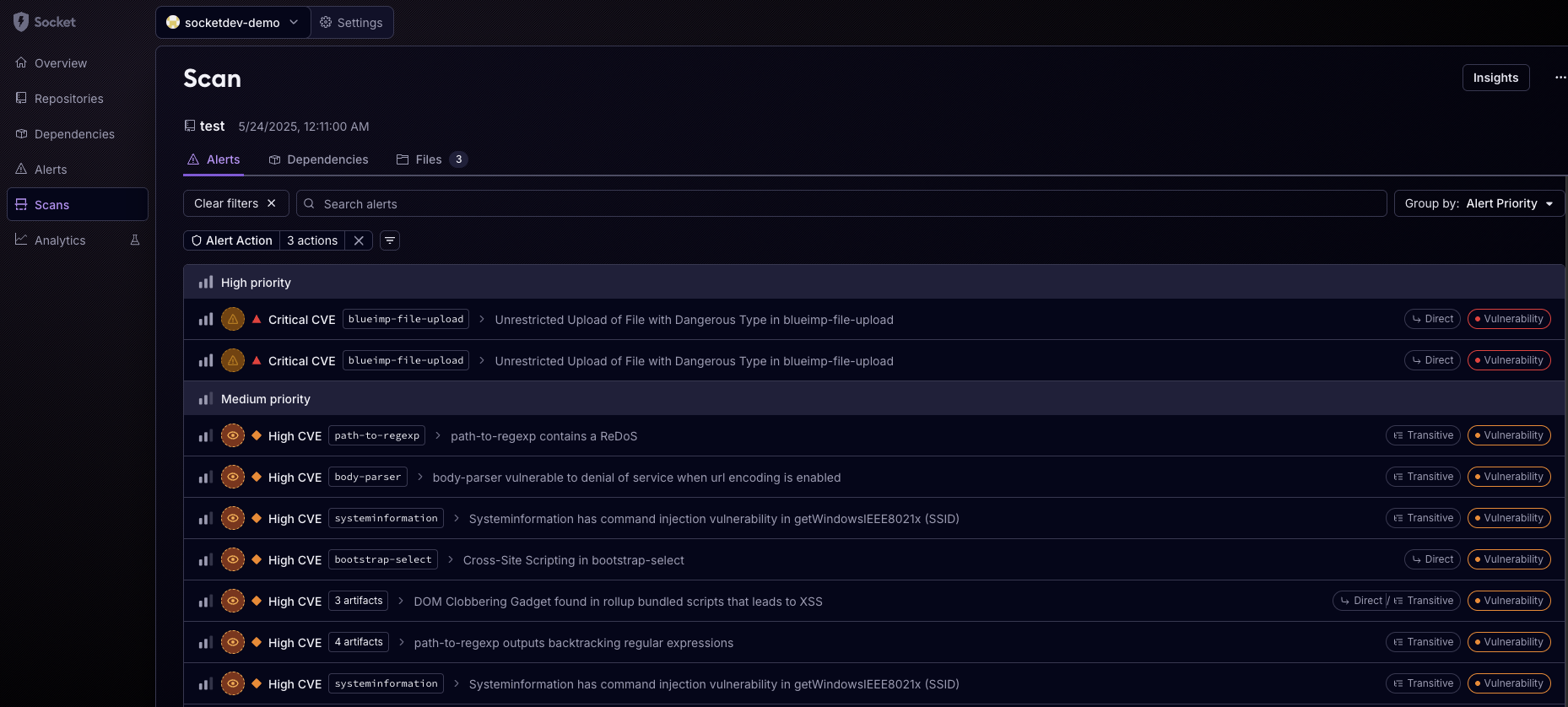Select 'Unrestricted Upload of File' text in second row
The width and height of the screenshot is (1568, 707).
pos(694,361)
